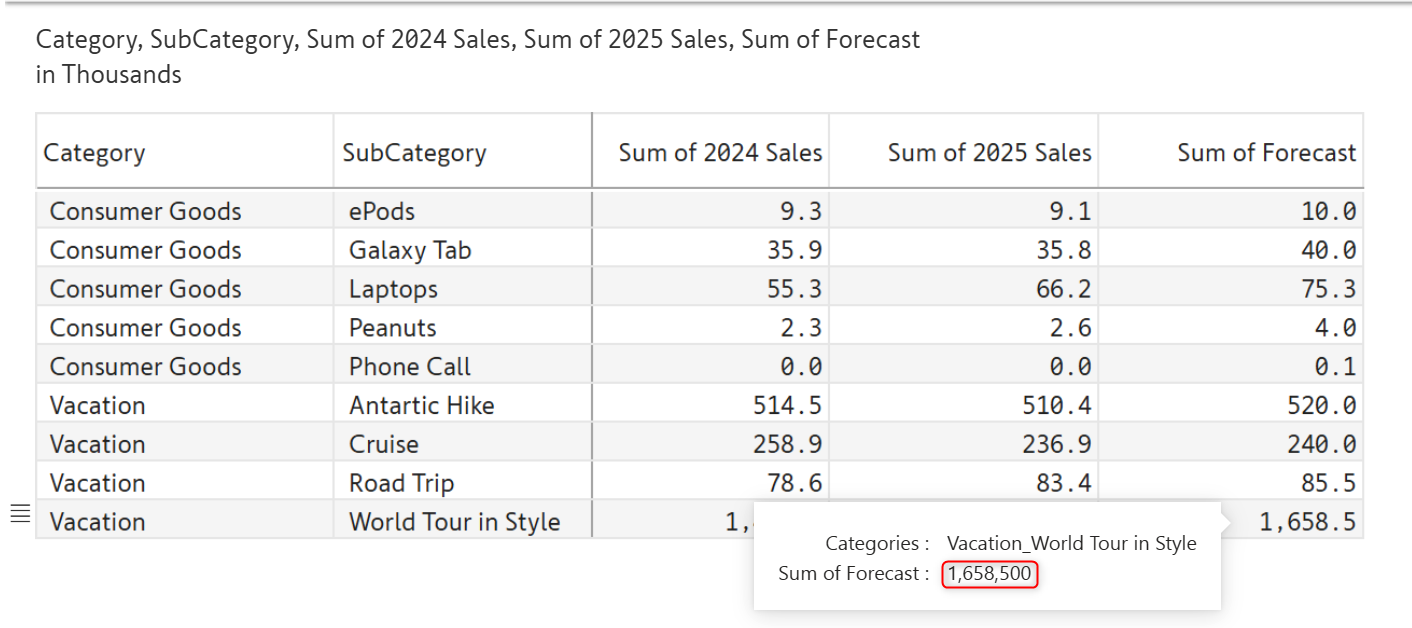Select the Phone Call subcategory cell
The width and height of the screenshot is (1412, 628).
coord(410,367)
